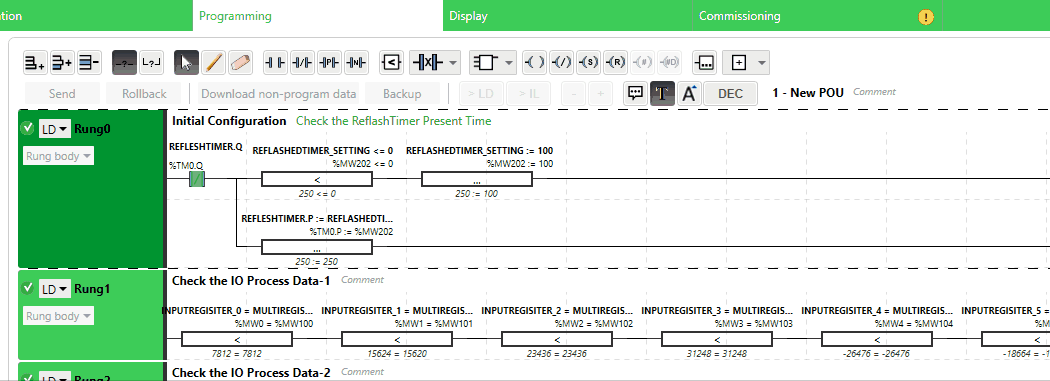The image size is (1050, 381).
Task: Select the %TM0.Q normally closed contact in Rung0
Action: [197, 179]
